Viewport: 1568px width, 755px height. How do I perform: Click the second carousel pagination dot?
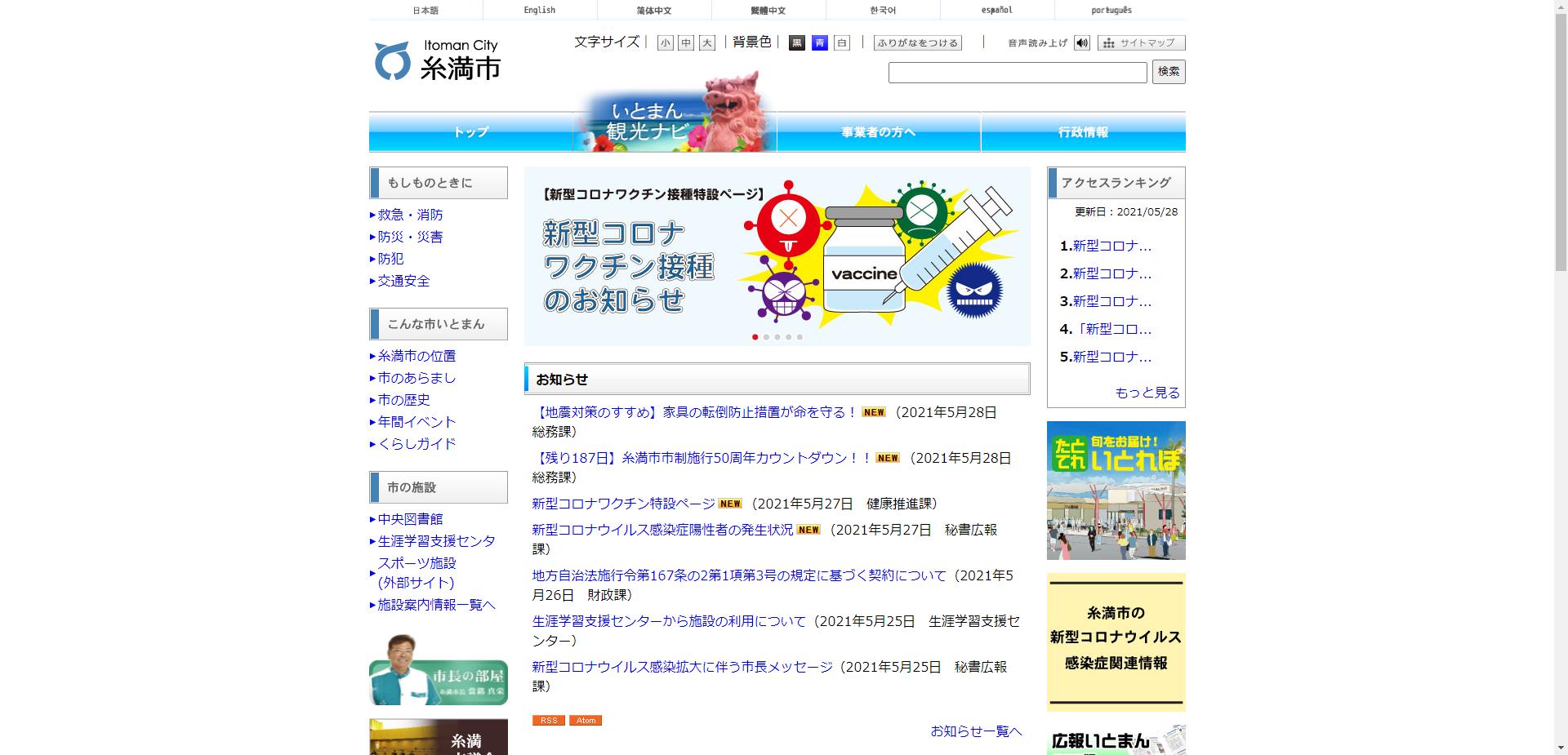coord(766,335)
